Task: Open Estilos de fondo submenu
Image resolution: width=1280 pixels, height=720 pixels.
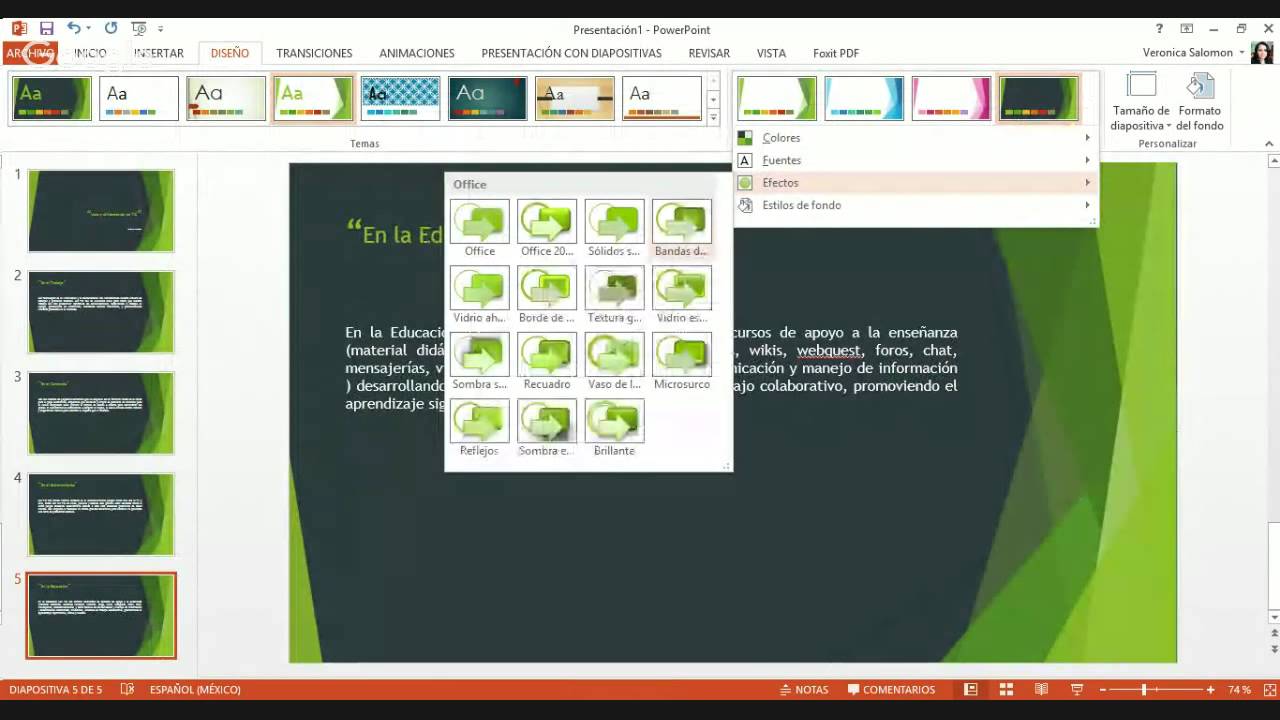Action: tap(915, 205)
